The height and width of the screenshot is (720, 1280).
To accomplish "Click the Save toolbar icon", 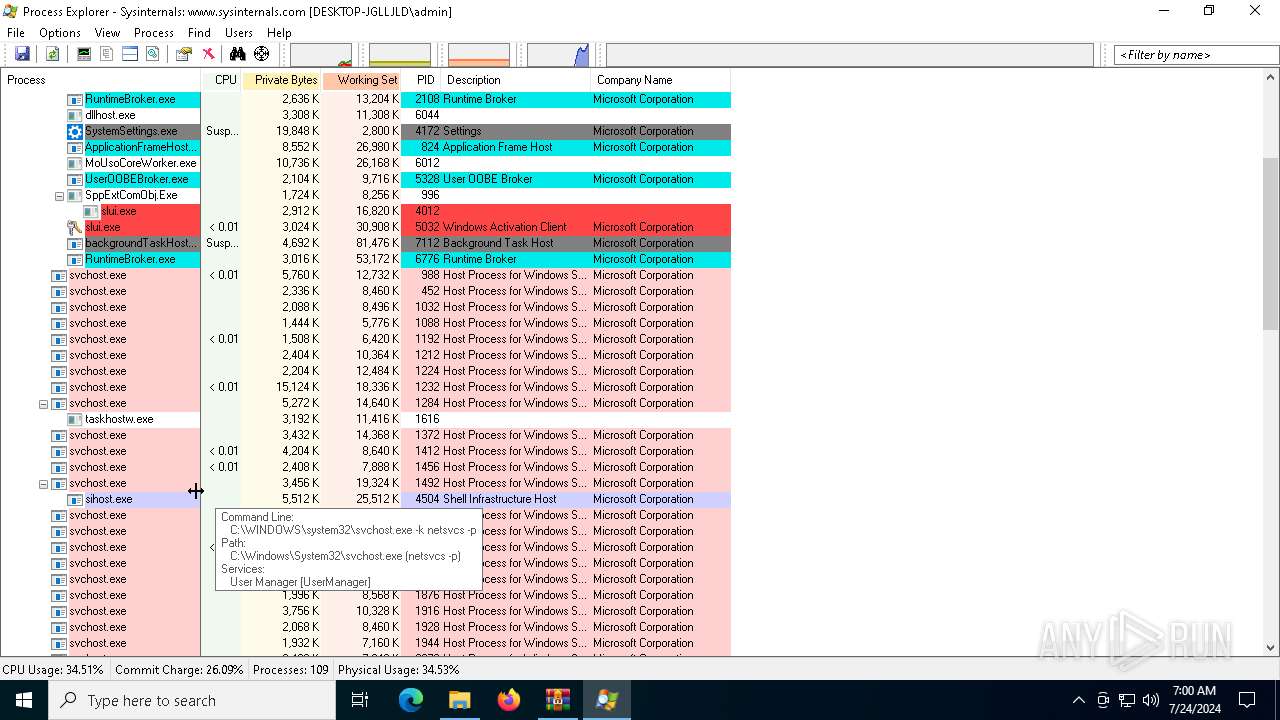I will pos(22,54).
